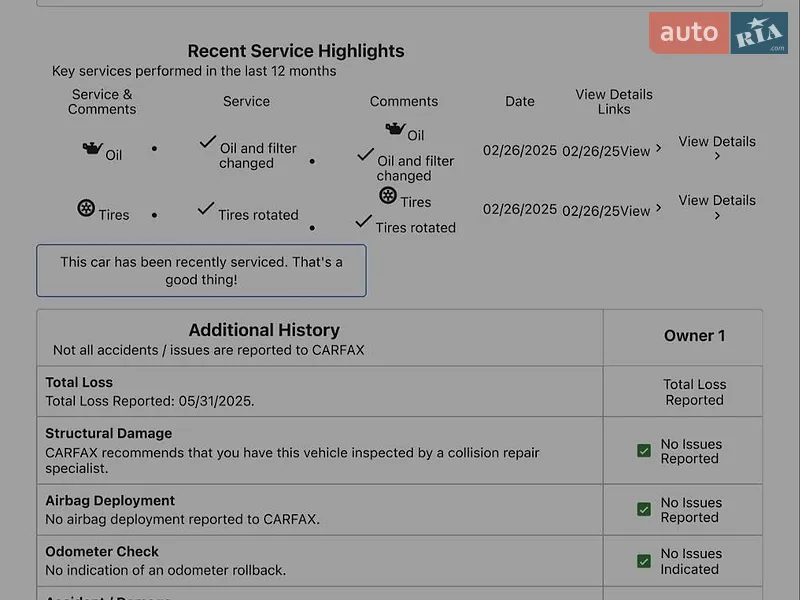Click 'No Issues Reported' for Structural Damage
Screen dimensions: 800x600
pos(691,451)
